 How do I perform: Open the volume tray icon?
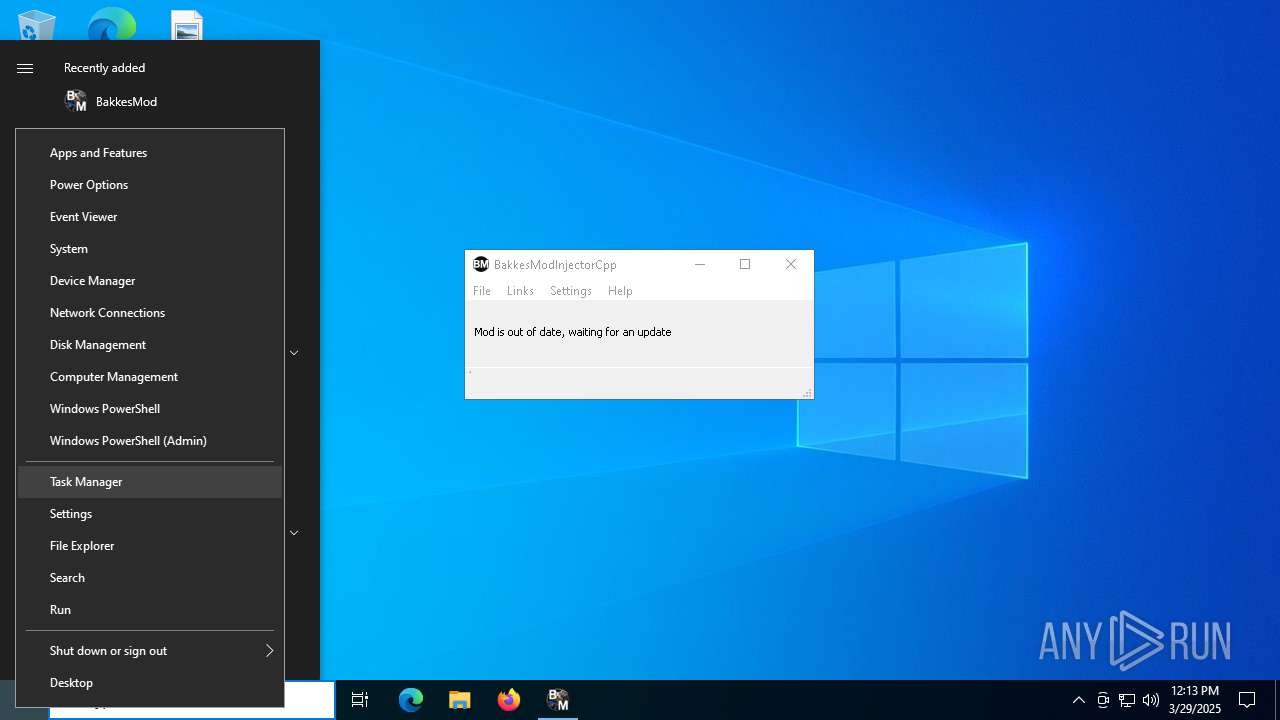(1151, 700)
